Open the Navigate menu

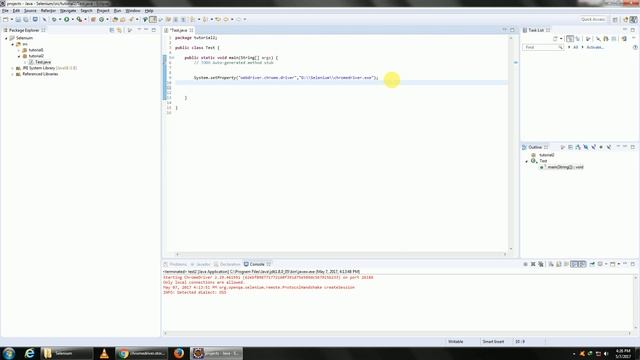tap(68, 11)
